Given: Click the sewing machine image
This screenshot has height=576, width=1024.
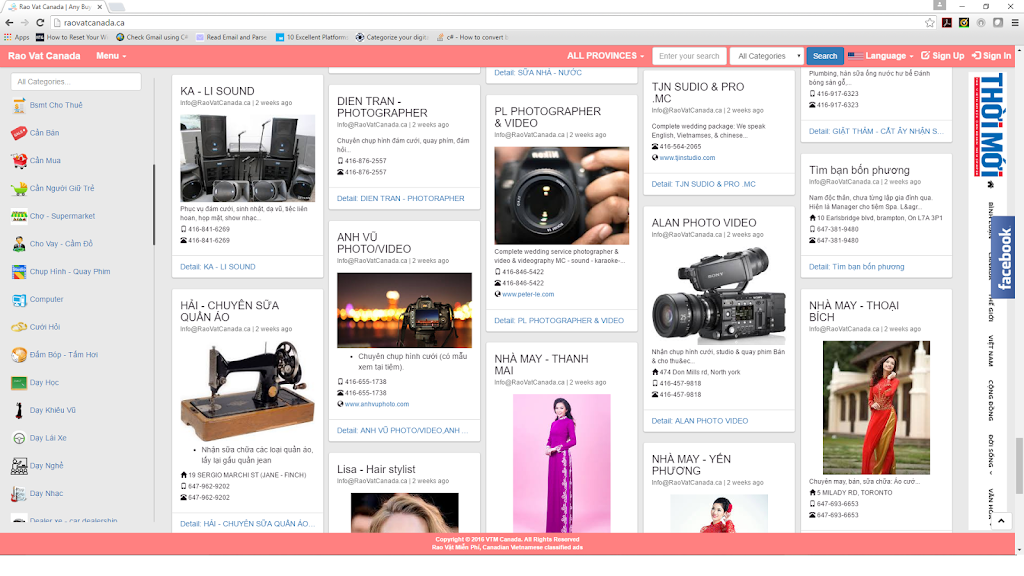Looking at the screenshot, I should (x=248, y=391).
